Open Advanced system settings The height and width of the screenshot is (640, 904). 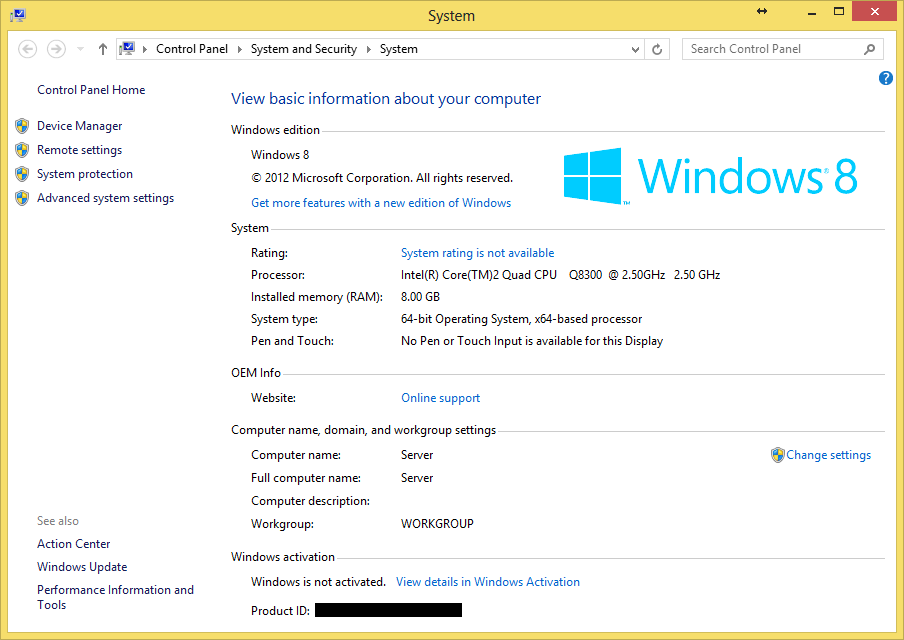pyautogui.click(x=106, y=198)
